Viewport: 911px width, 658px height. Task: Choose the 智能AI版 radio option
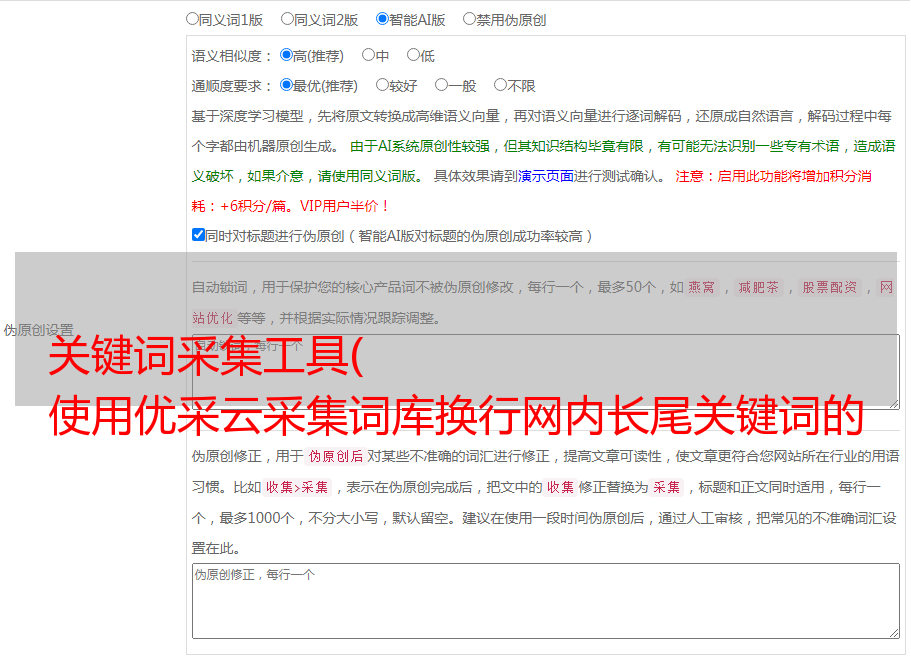coord(382,19)
